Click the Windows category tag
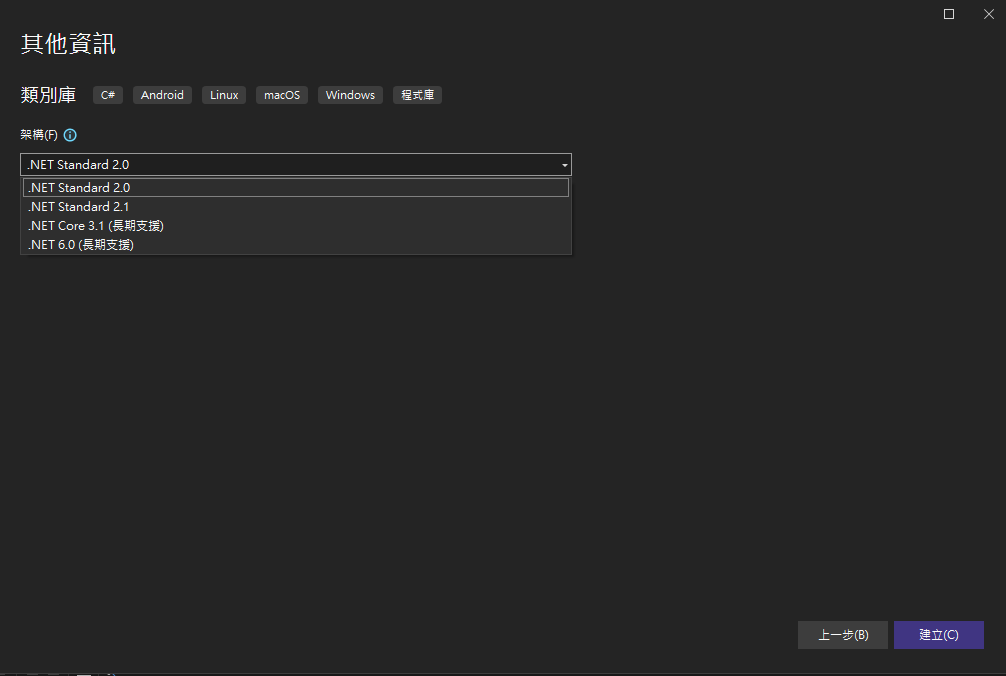This screenshot has height=676, width=1006. [349, 94]
